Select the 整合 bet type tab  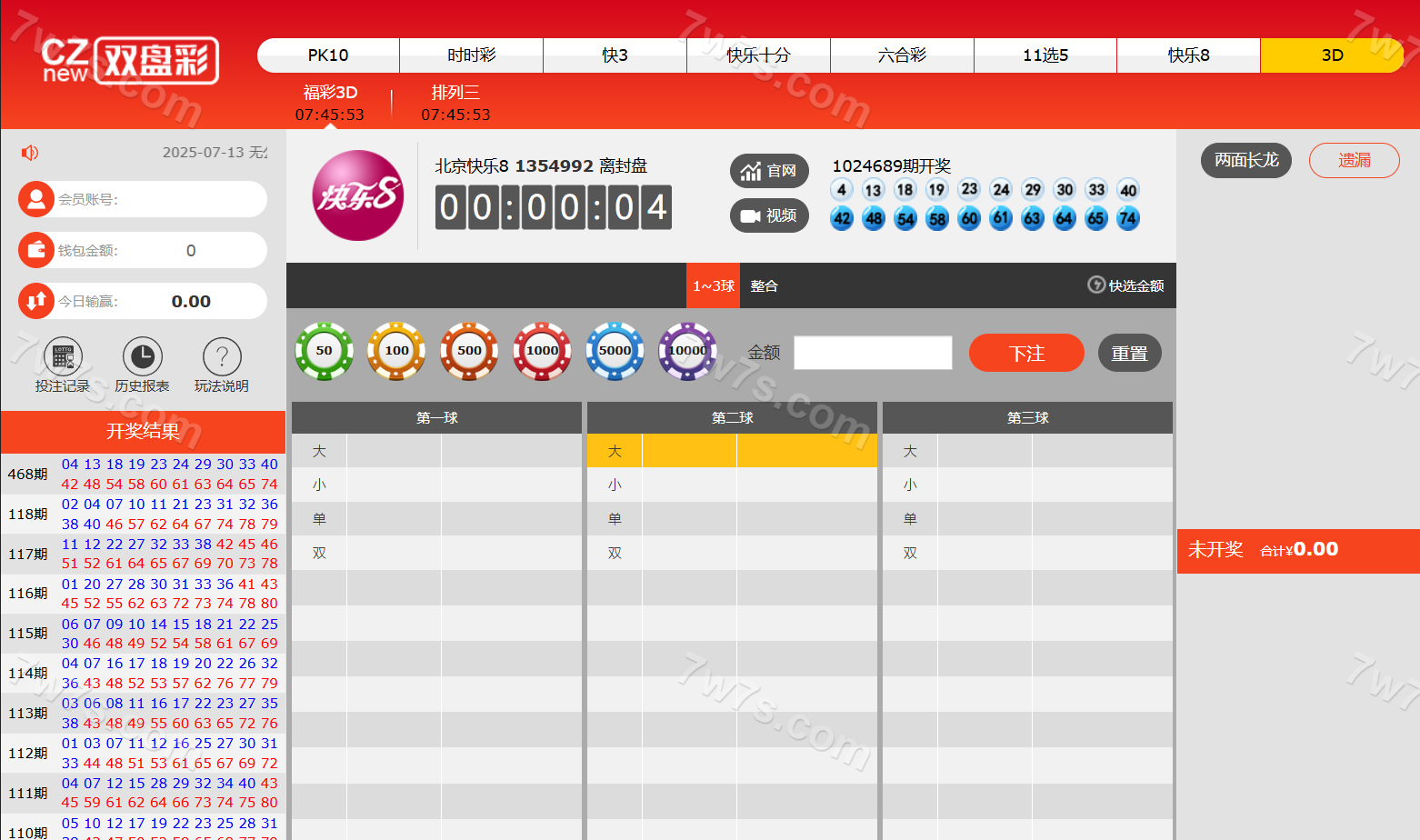pyautogui.click(x=764, y=286)
